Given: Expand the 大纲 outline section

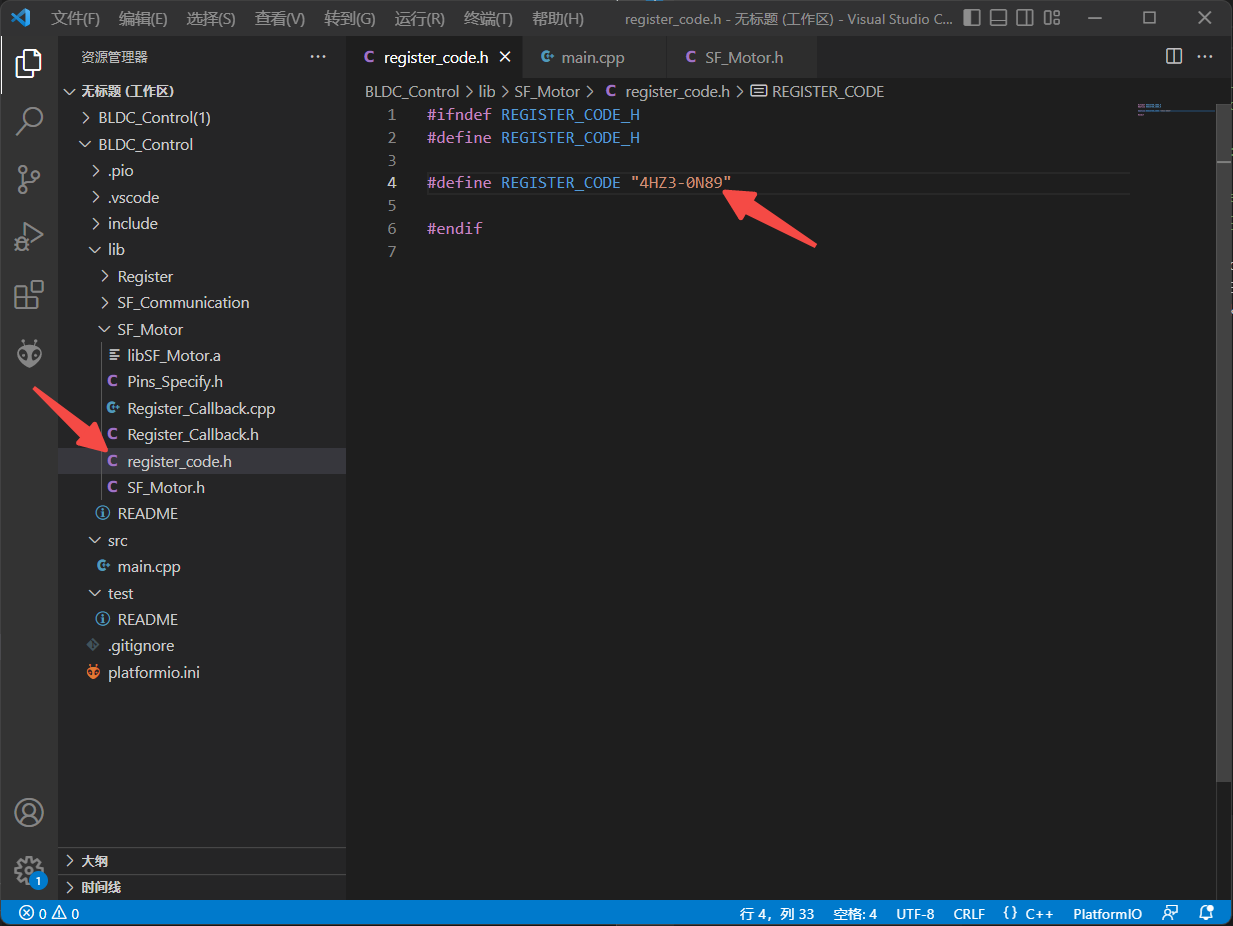Looking at the screenshot, I should pyautogui.click(x=94, y=861).
